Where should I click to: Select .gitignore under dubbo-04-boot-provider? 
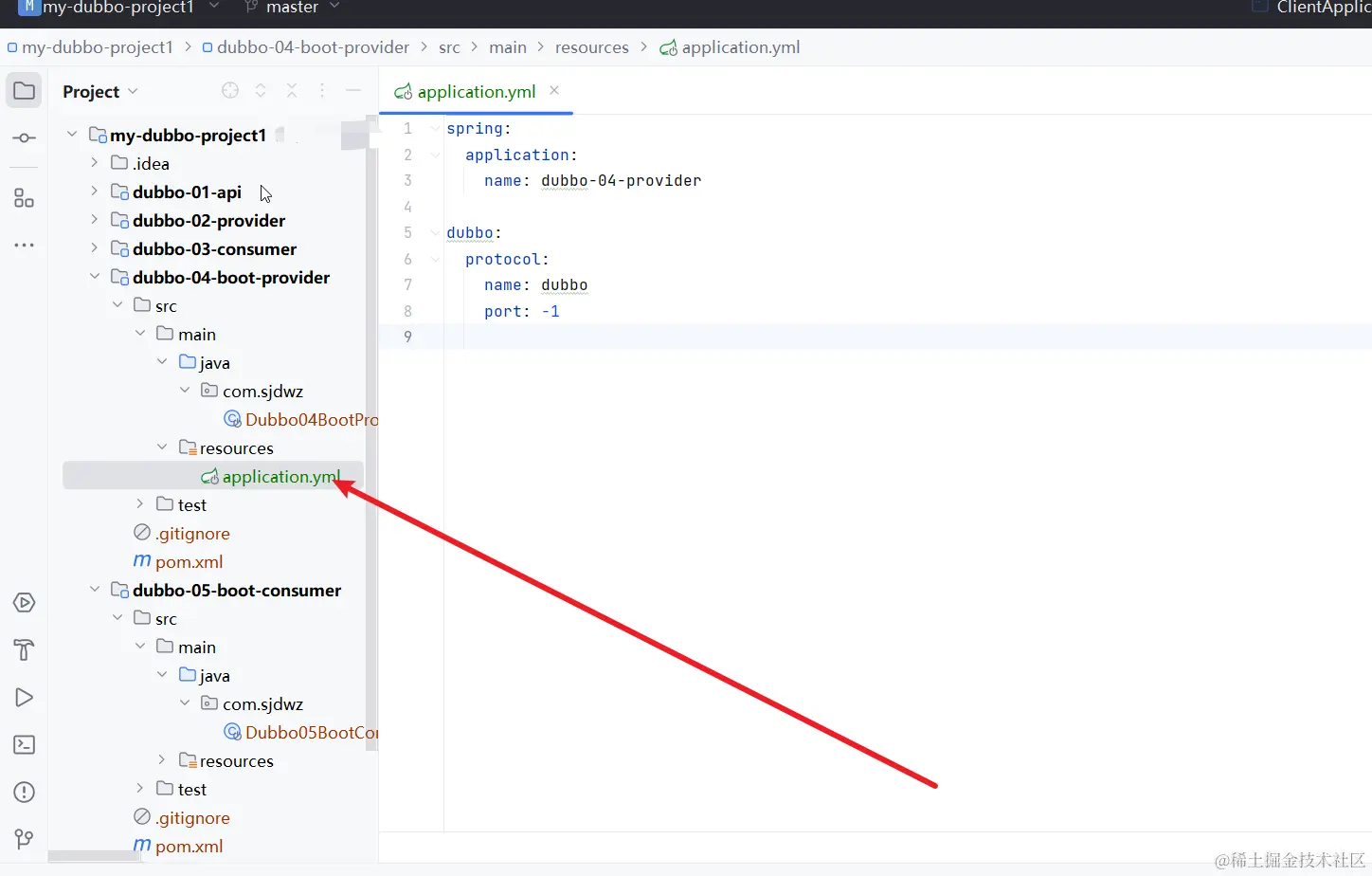pos(182,533)
